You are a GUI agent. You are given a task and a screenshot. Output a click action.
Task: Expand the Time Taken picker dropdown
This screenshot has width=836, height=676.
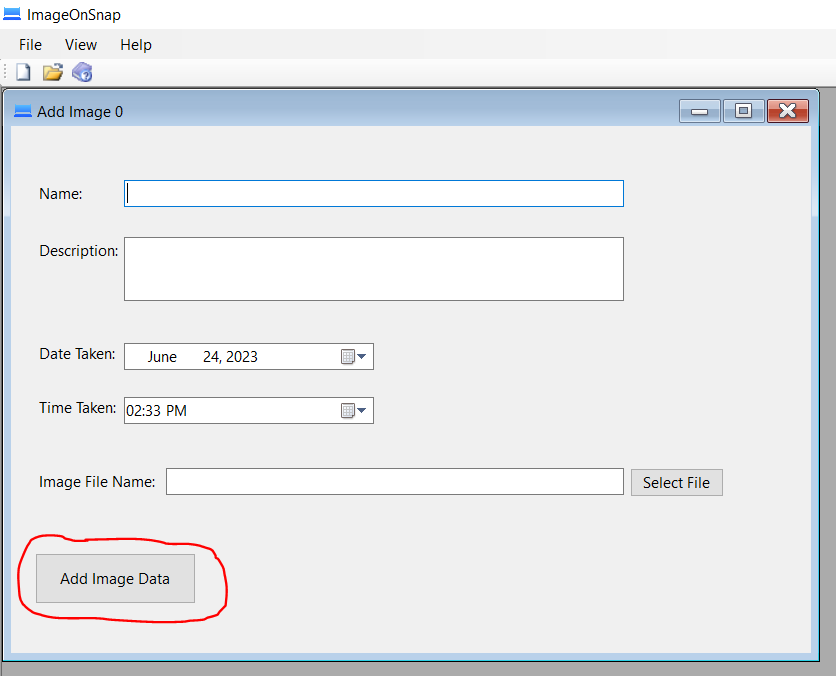(354, 411)
